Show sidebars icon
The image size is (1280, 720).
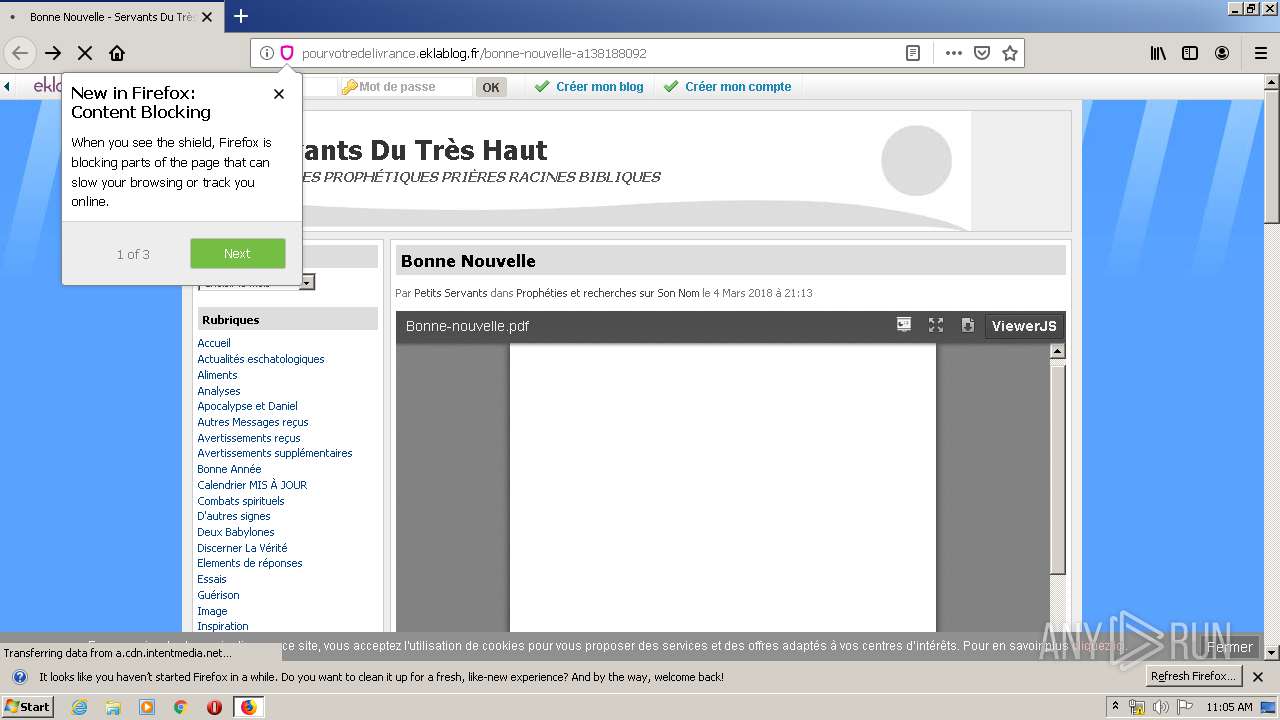(1190, 53)
